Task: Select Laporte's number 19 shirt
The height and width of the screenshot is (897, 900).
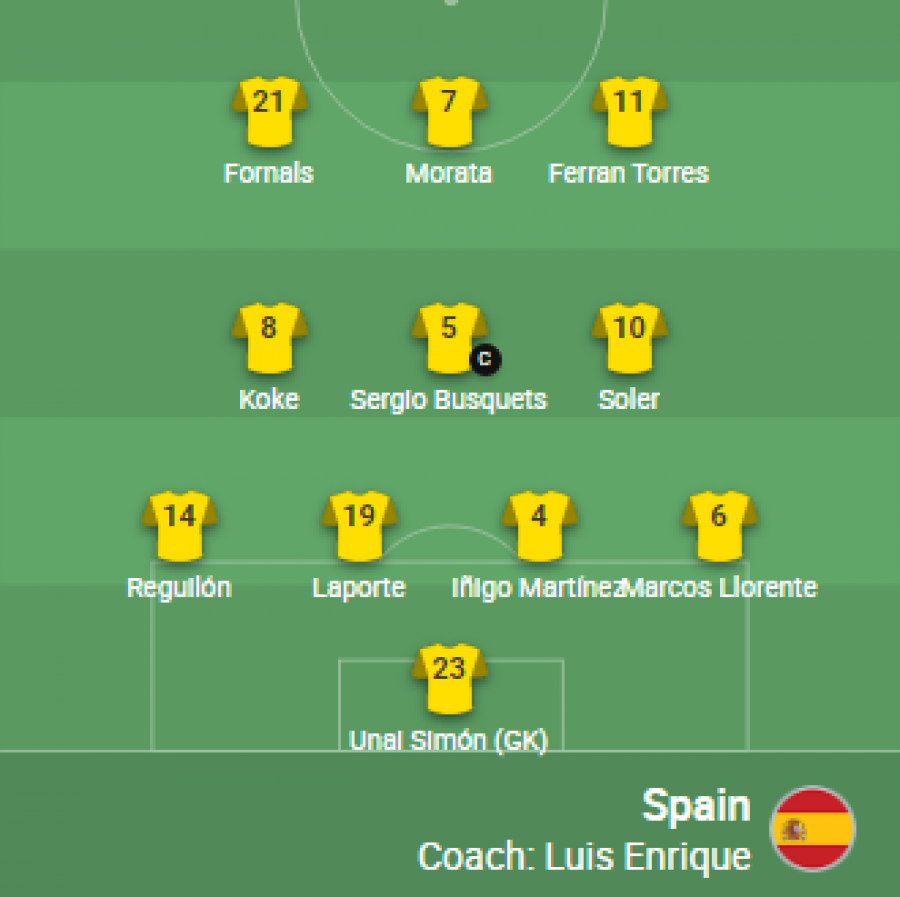Action: [x=360, y=526]
